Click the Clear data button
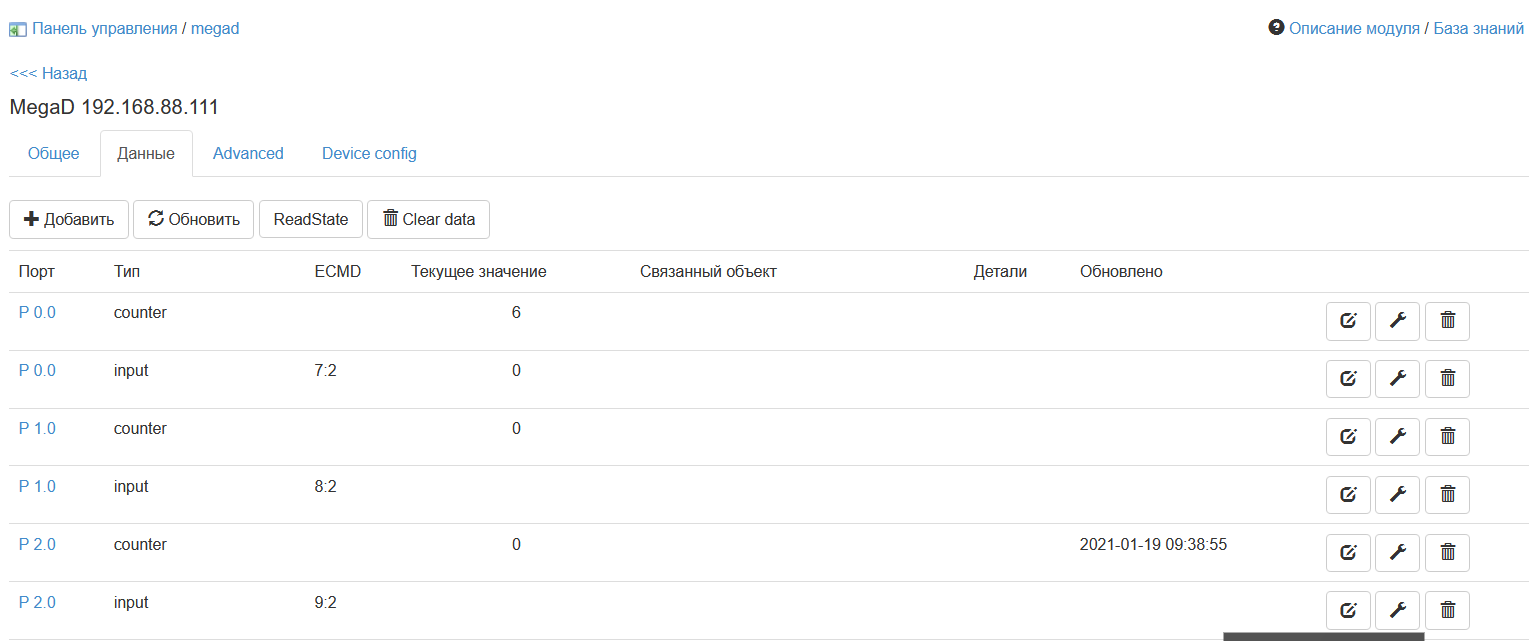 pos(428,220)
